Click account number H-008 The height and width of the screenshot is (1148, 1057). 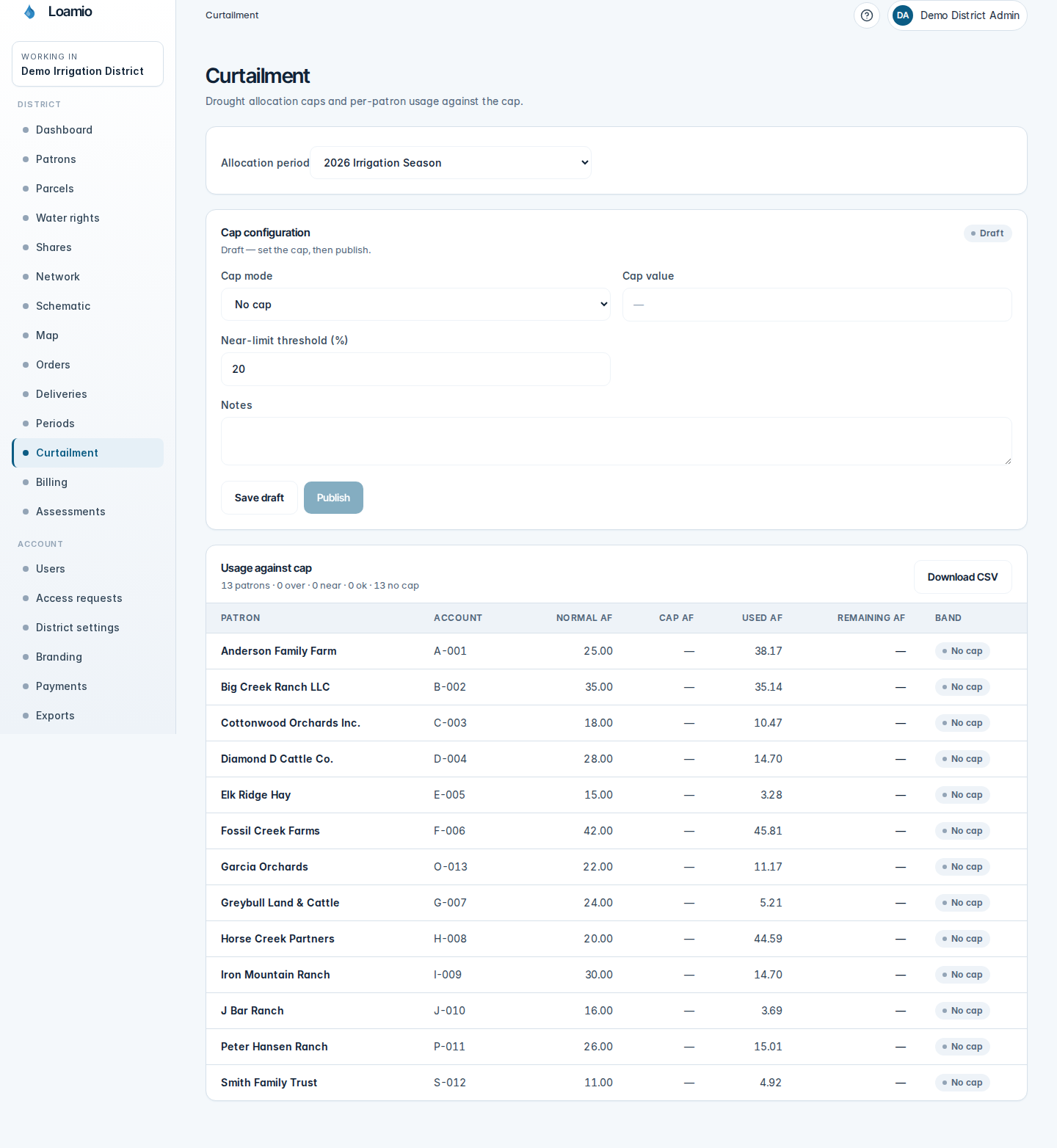[x=450, y=939]
